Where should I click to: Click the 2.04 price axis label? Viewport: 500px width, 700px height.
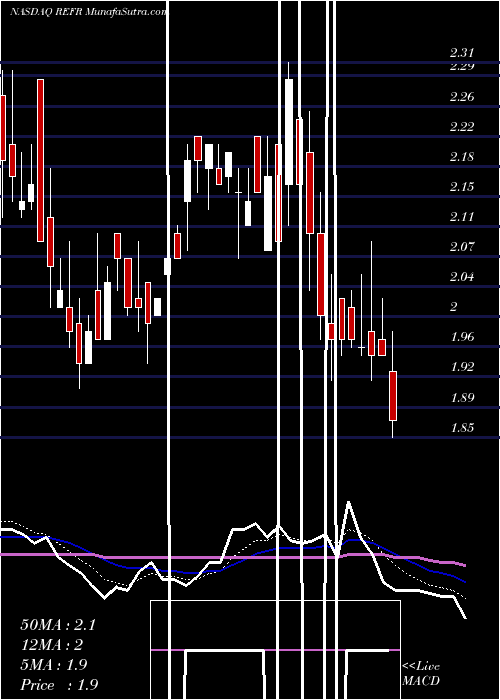point(462,276)
